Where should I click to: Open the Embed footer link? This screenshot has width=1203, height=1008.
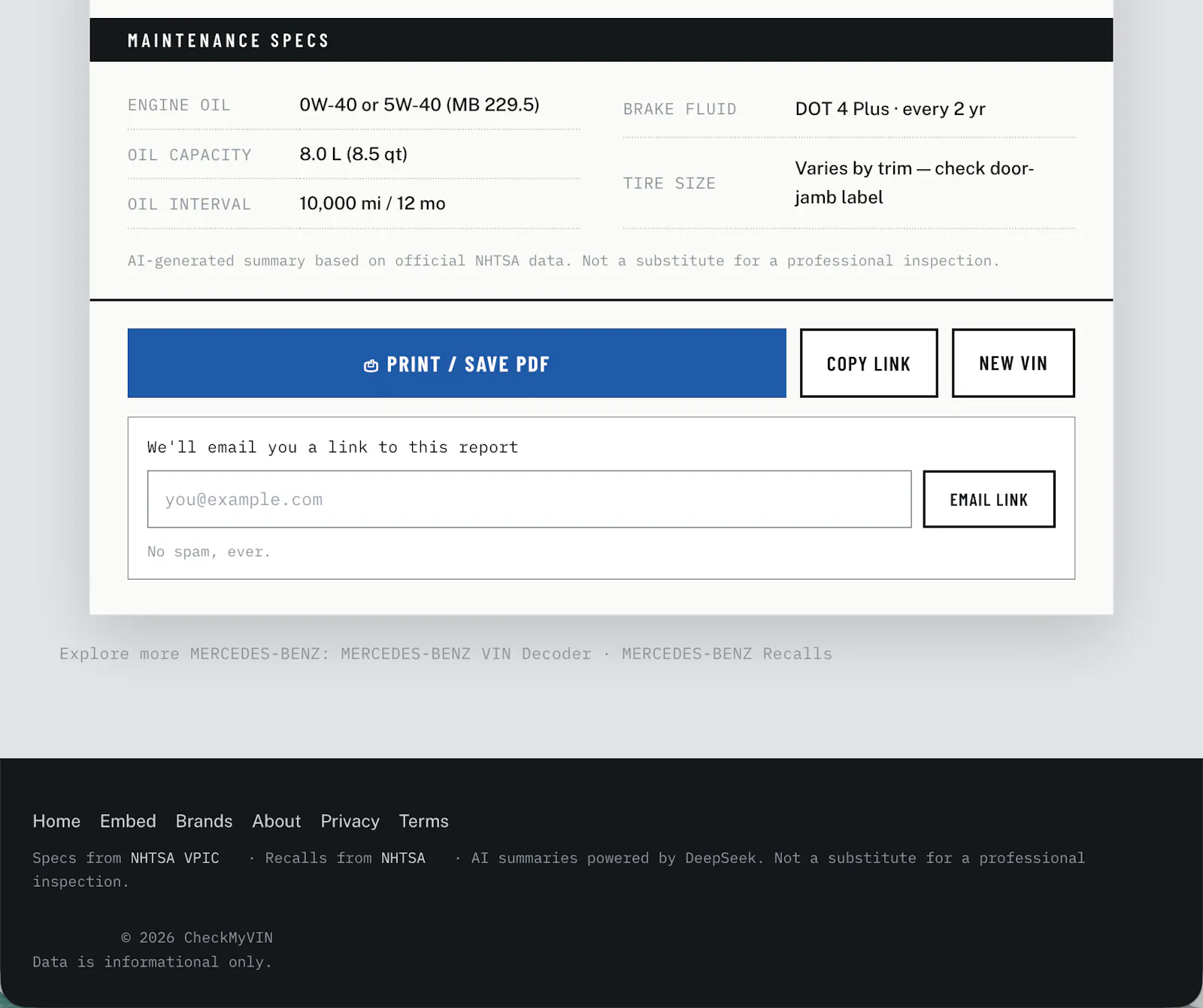pyautogui.click(x=128, y=821)
